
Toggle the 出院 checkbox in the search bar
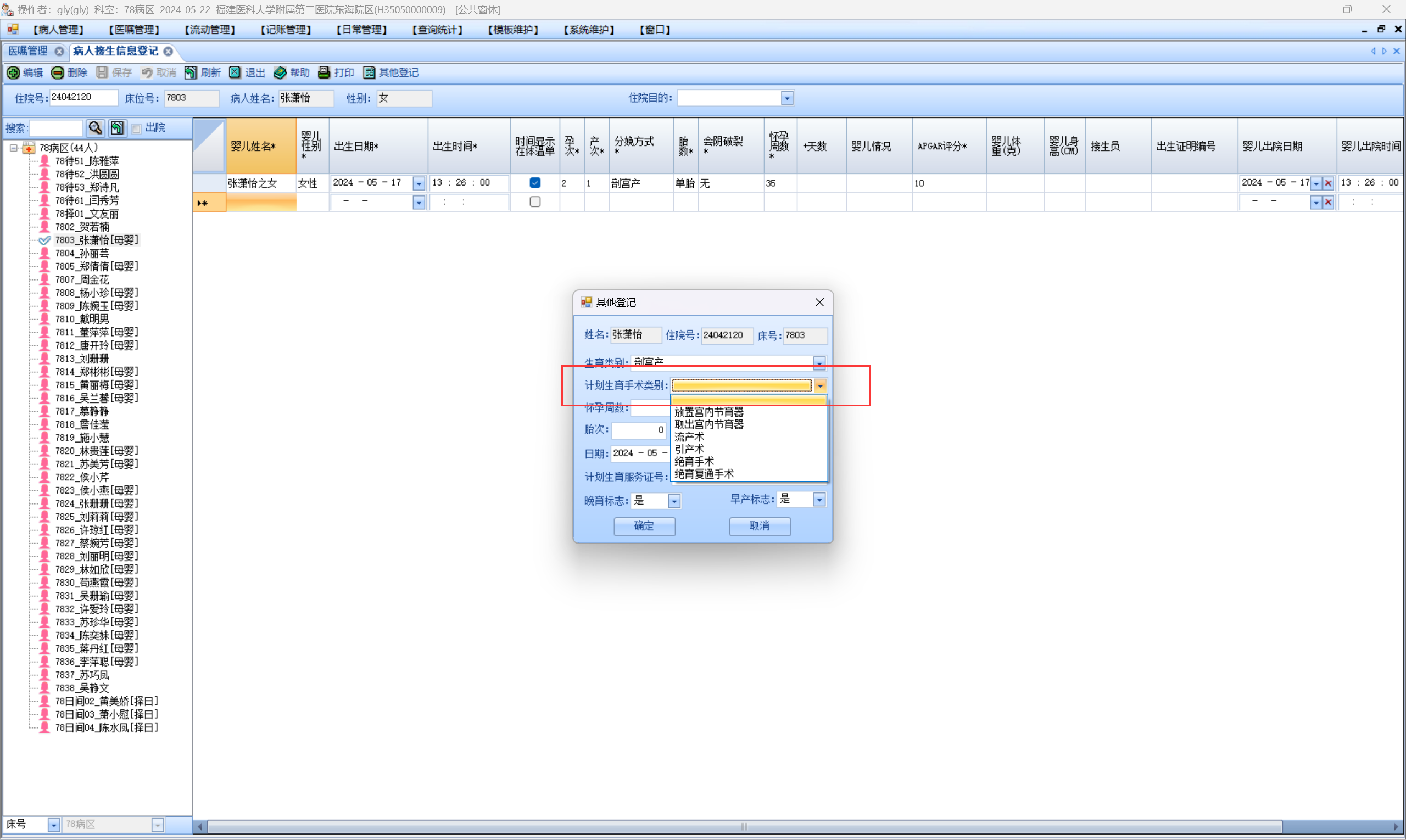[136, 128]
